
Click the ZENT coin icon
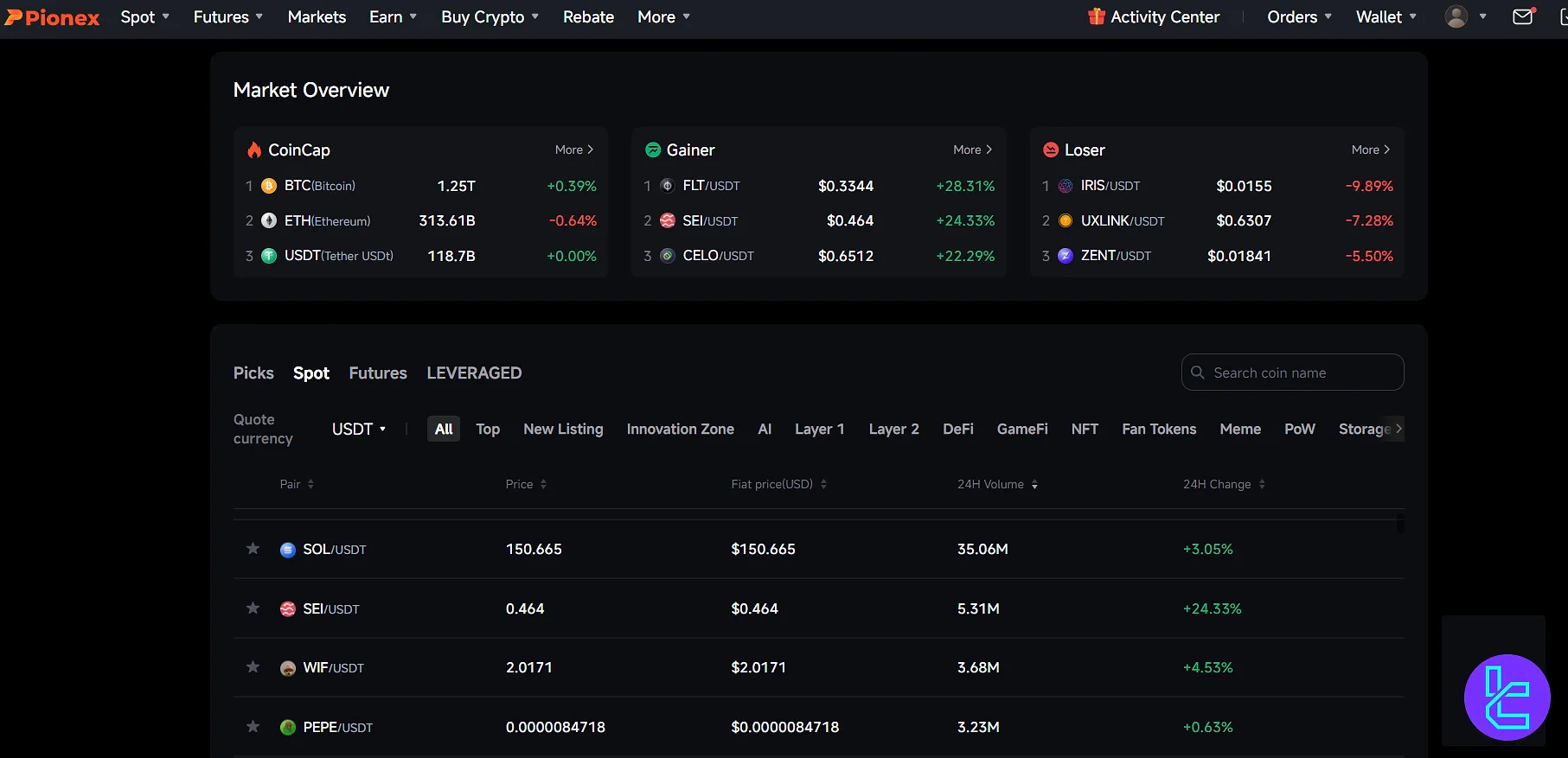click(x=1066, y=256)
